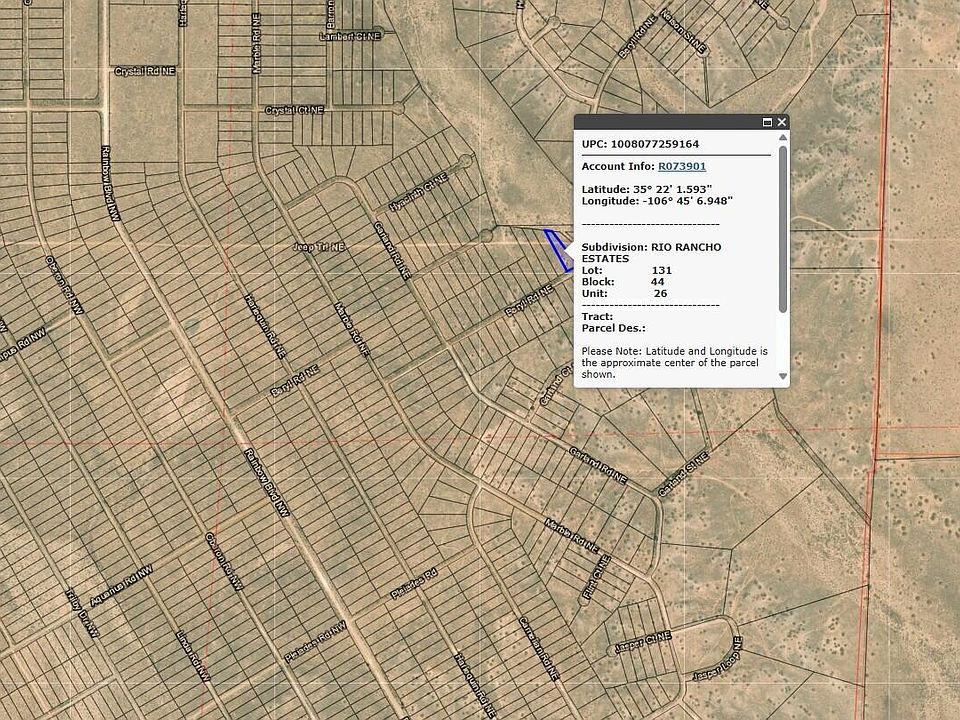Click the Jasper Loop NE label
Viewport: 960px width, 720px height.
718,659
